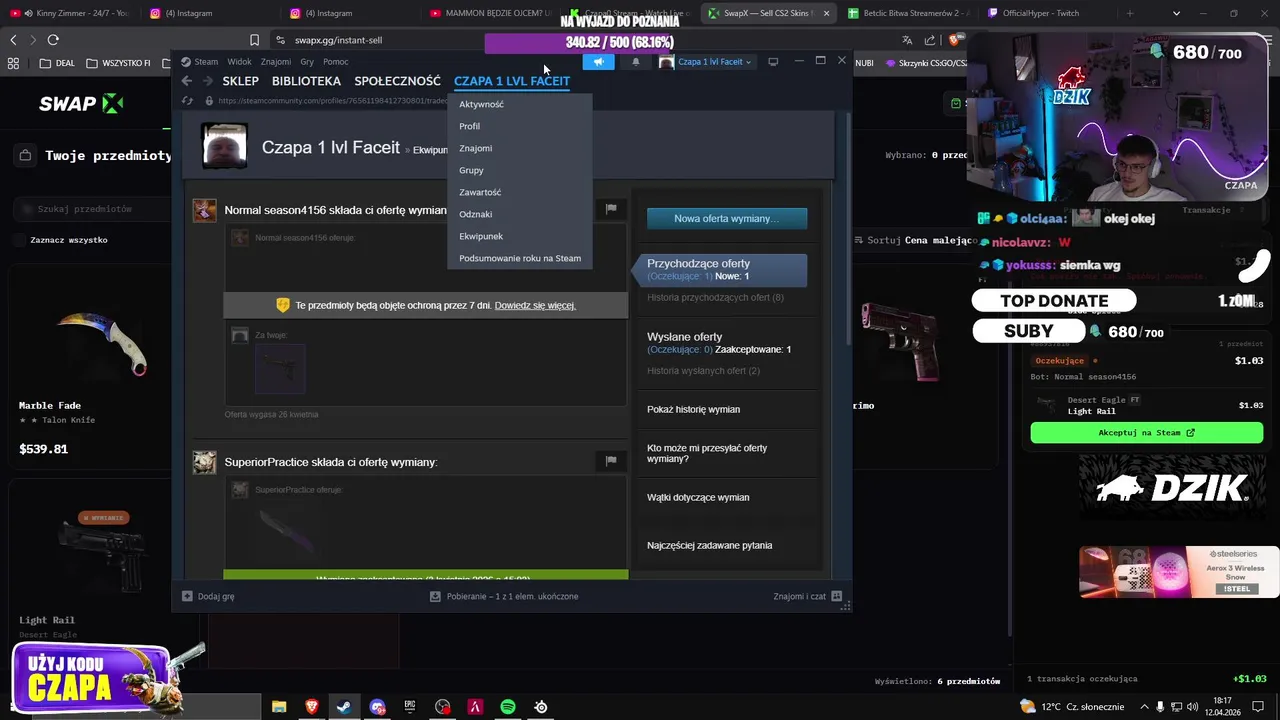Open Dowiedz się więcej link

click(535, 305)
